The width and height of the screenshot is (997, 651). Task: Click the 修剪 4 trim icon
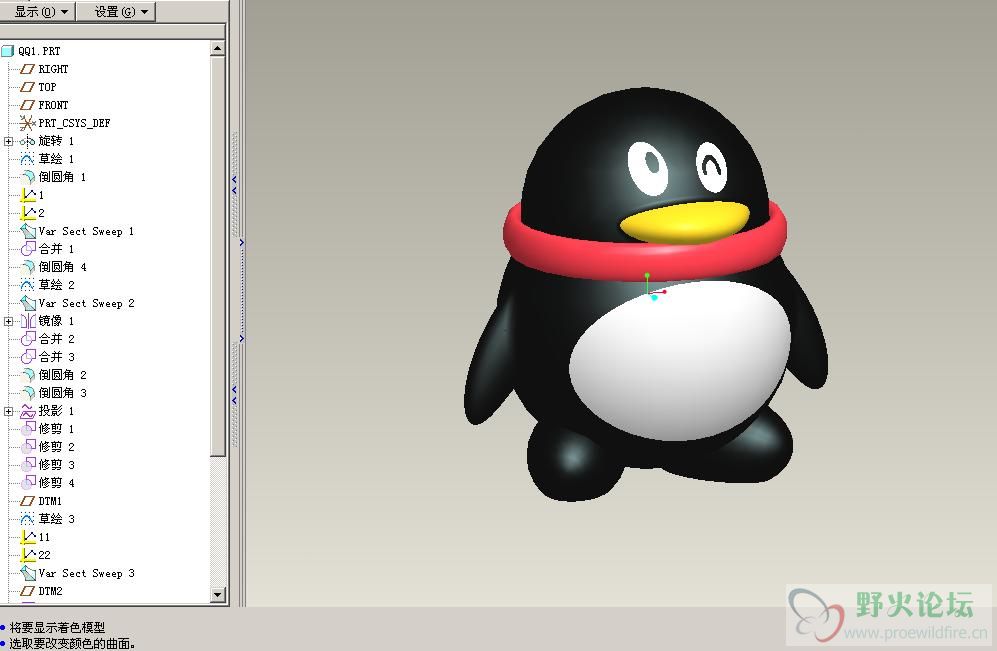click(27, 483)
